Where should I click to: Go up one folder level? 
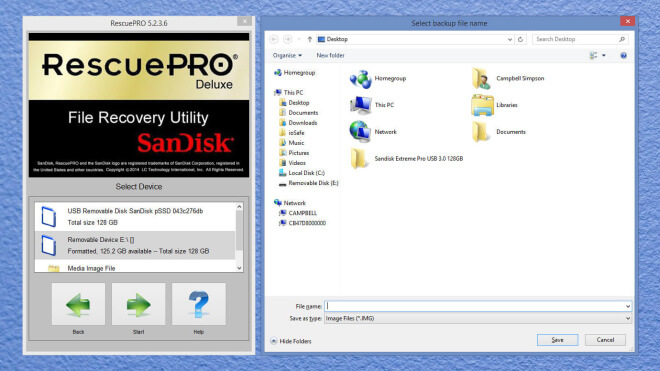pyautogui.click(x=310, y=39)
